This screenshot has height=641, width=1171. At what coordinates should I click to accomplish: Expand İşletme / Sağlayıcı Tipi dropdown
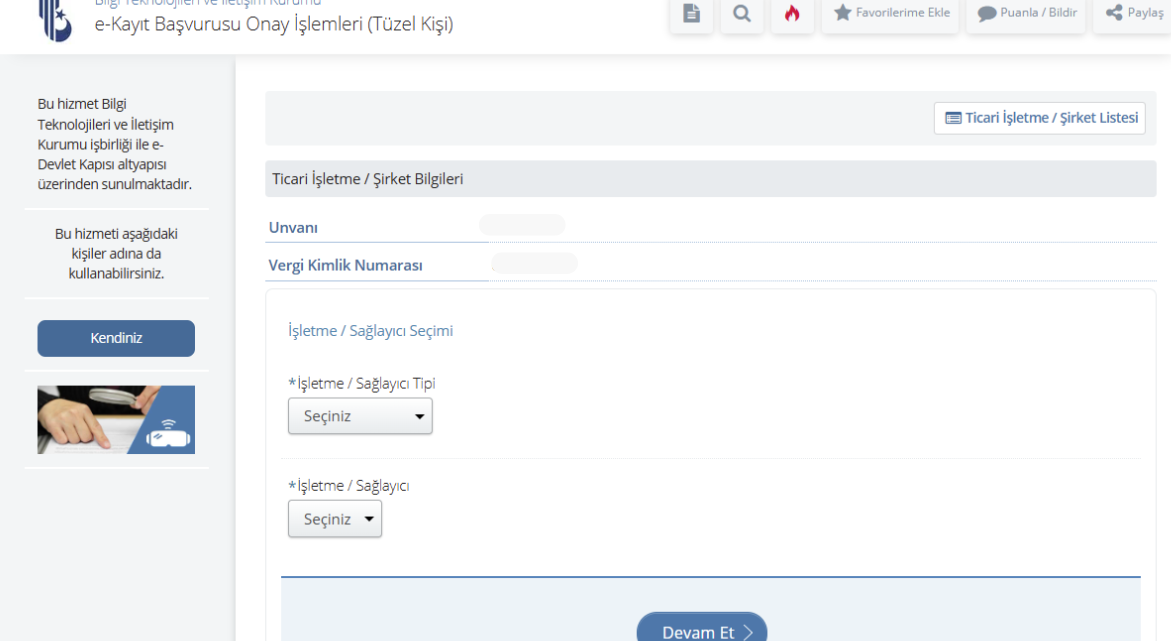coord(360,416)
